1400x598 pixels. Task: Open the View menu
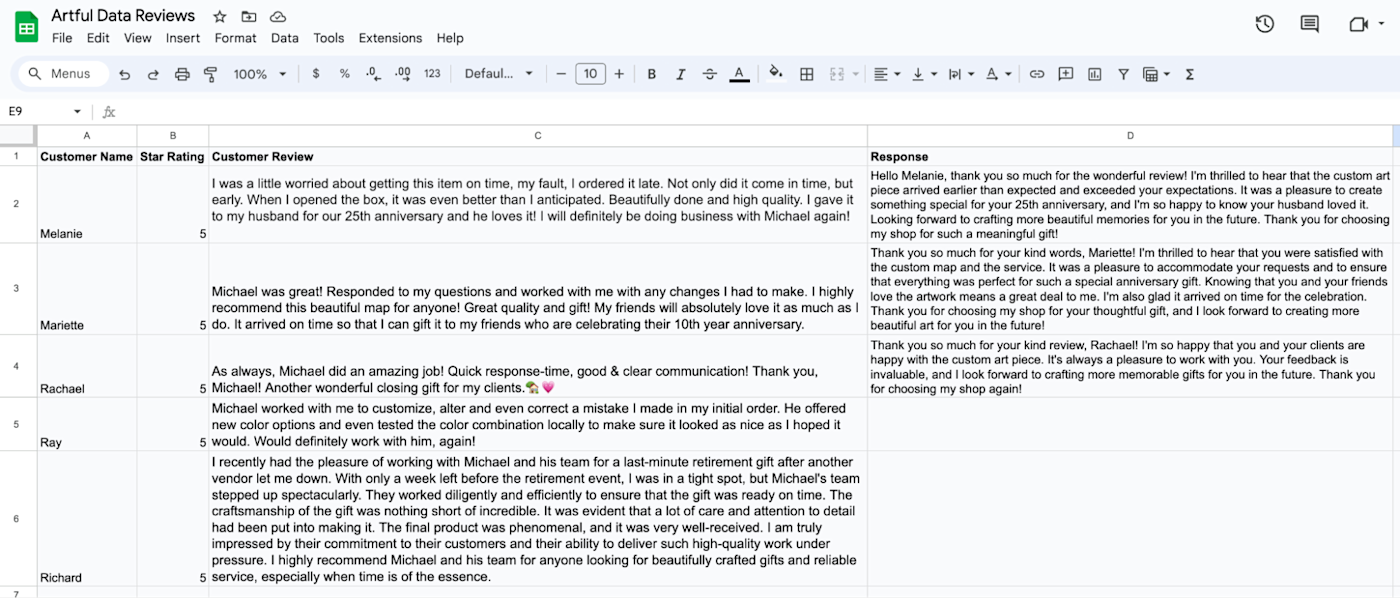[x=138, y=38]
